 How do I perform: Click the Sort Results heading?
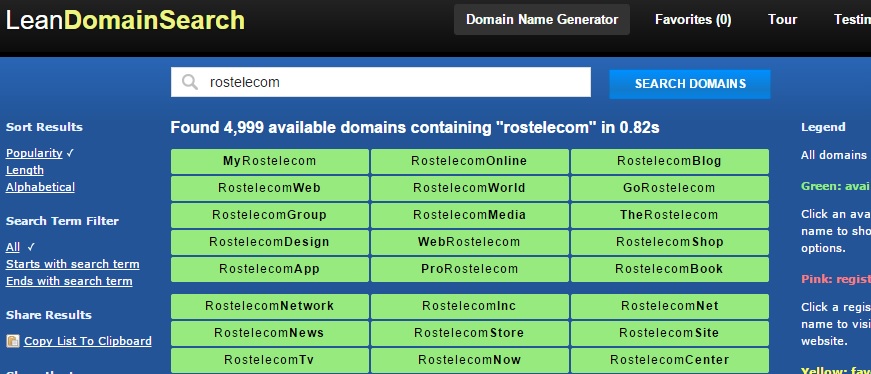44,127
